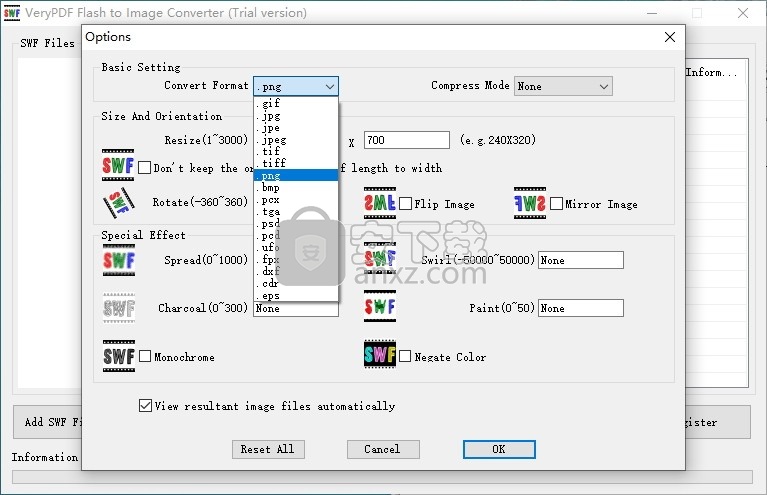Check the Monochrome option
This screenshot has height=495, width=767.
pos(145,356)
